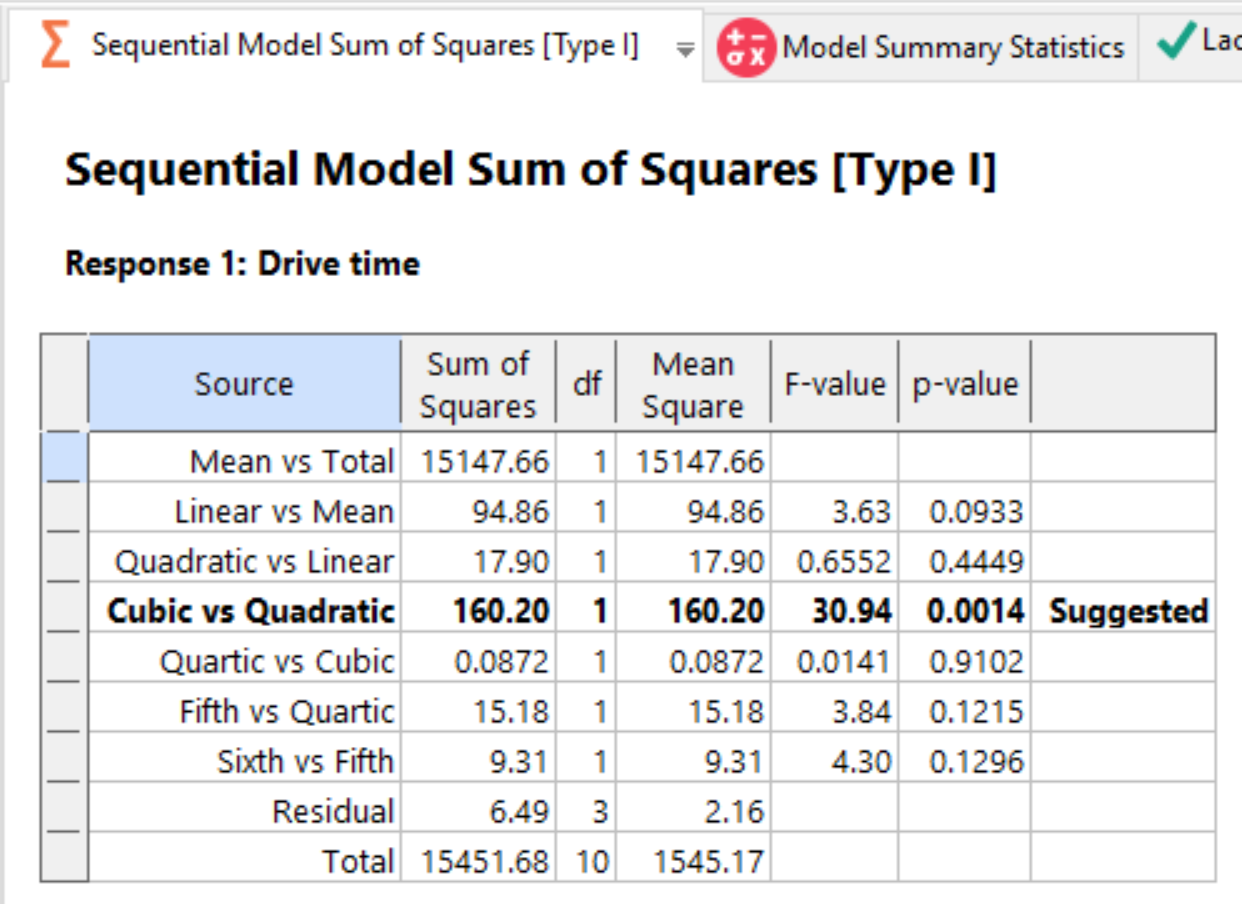Screen dimensions: 1242x904
Task: Select the Mean vs Total row header
Action: tap(64, 461)
